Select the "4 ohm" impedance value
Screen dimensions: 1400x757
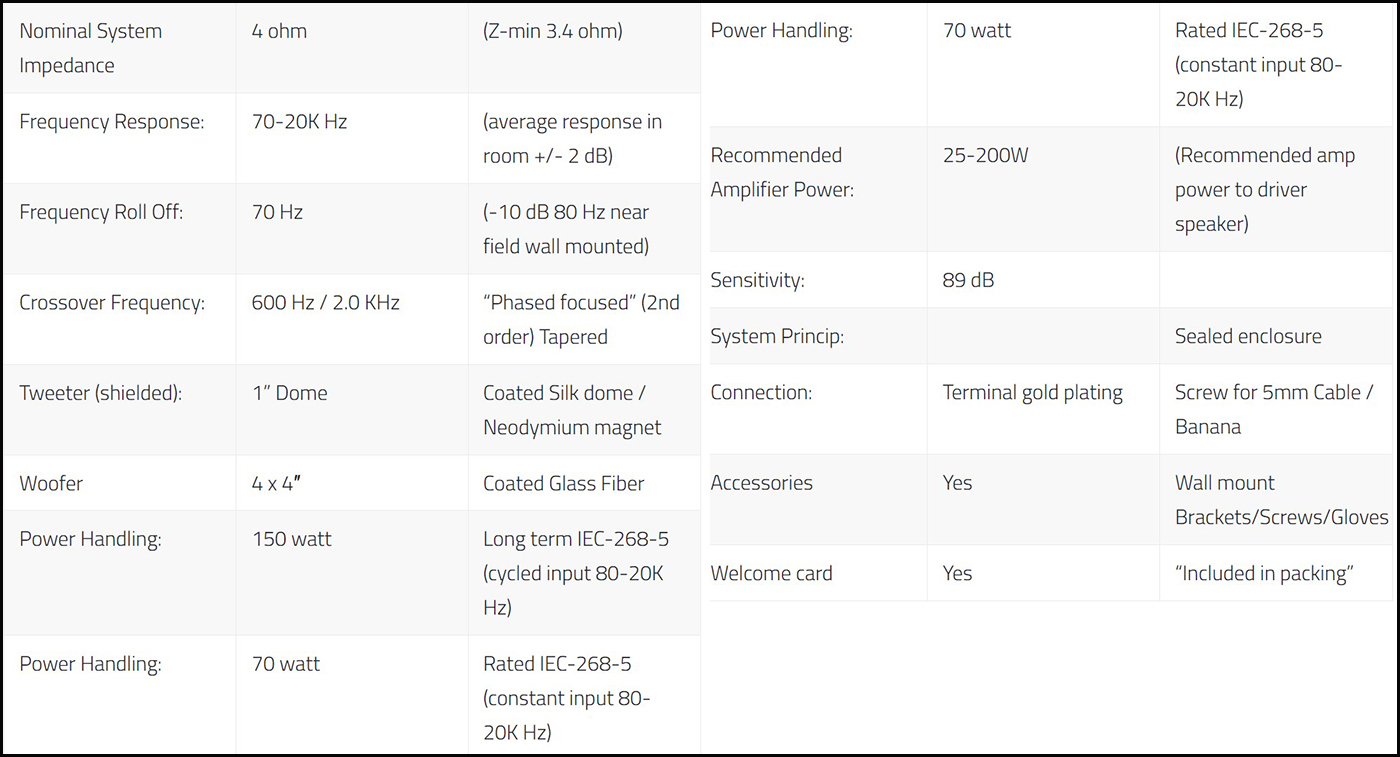(x=279, y=31)
